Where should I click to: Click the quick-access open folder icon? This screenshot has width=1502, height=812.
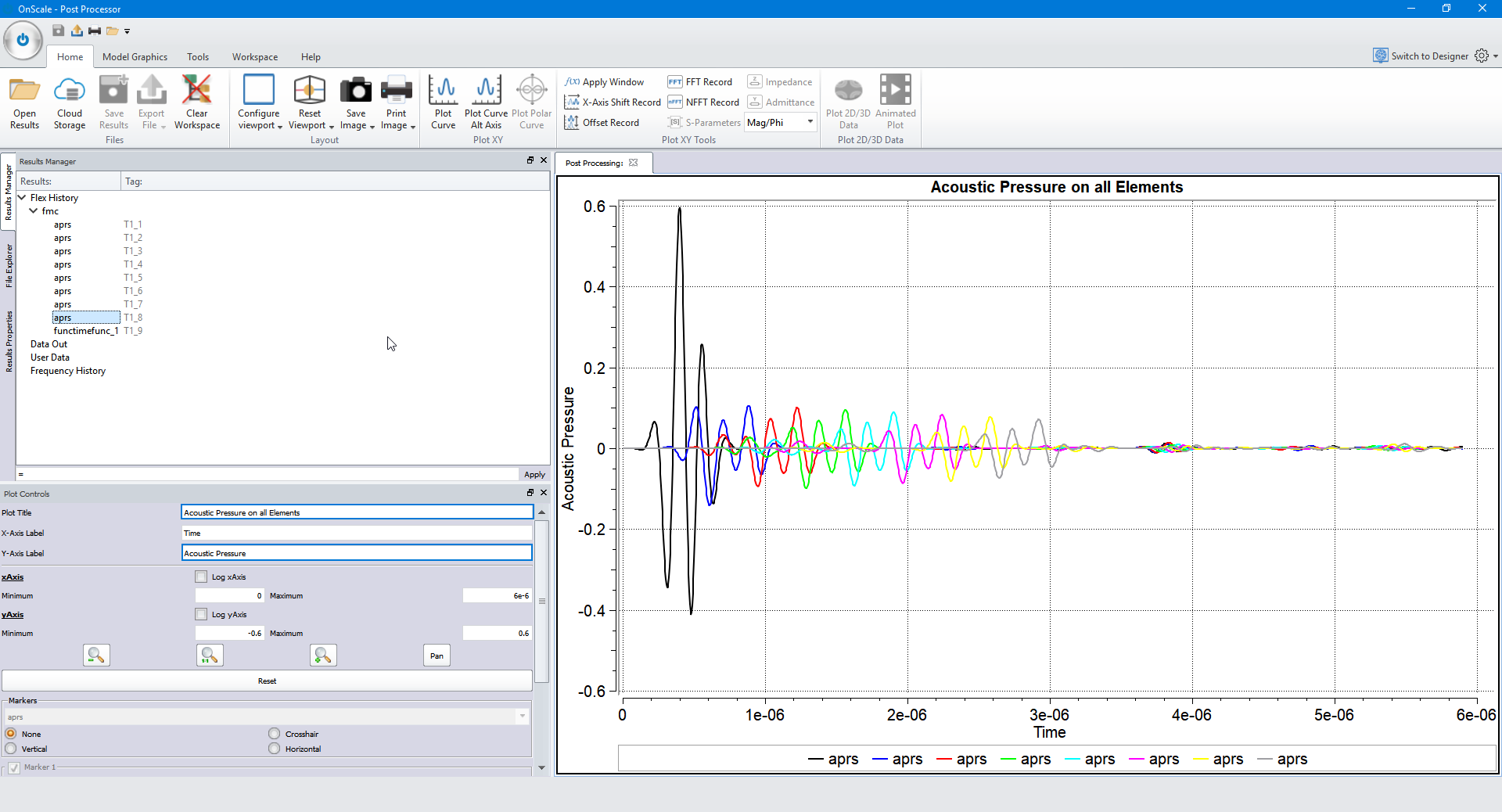(113, 31)
